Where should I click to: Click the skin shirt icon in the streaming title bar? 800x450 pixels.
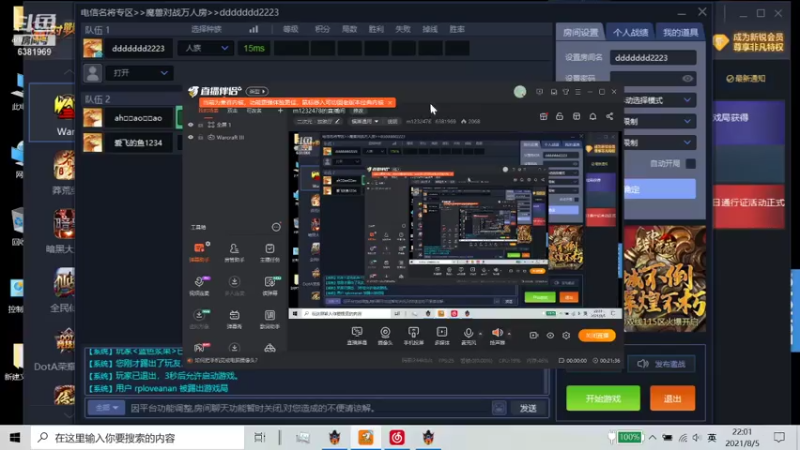[x=566, y=92]
